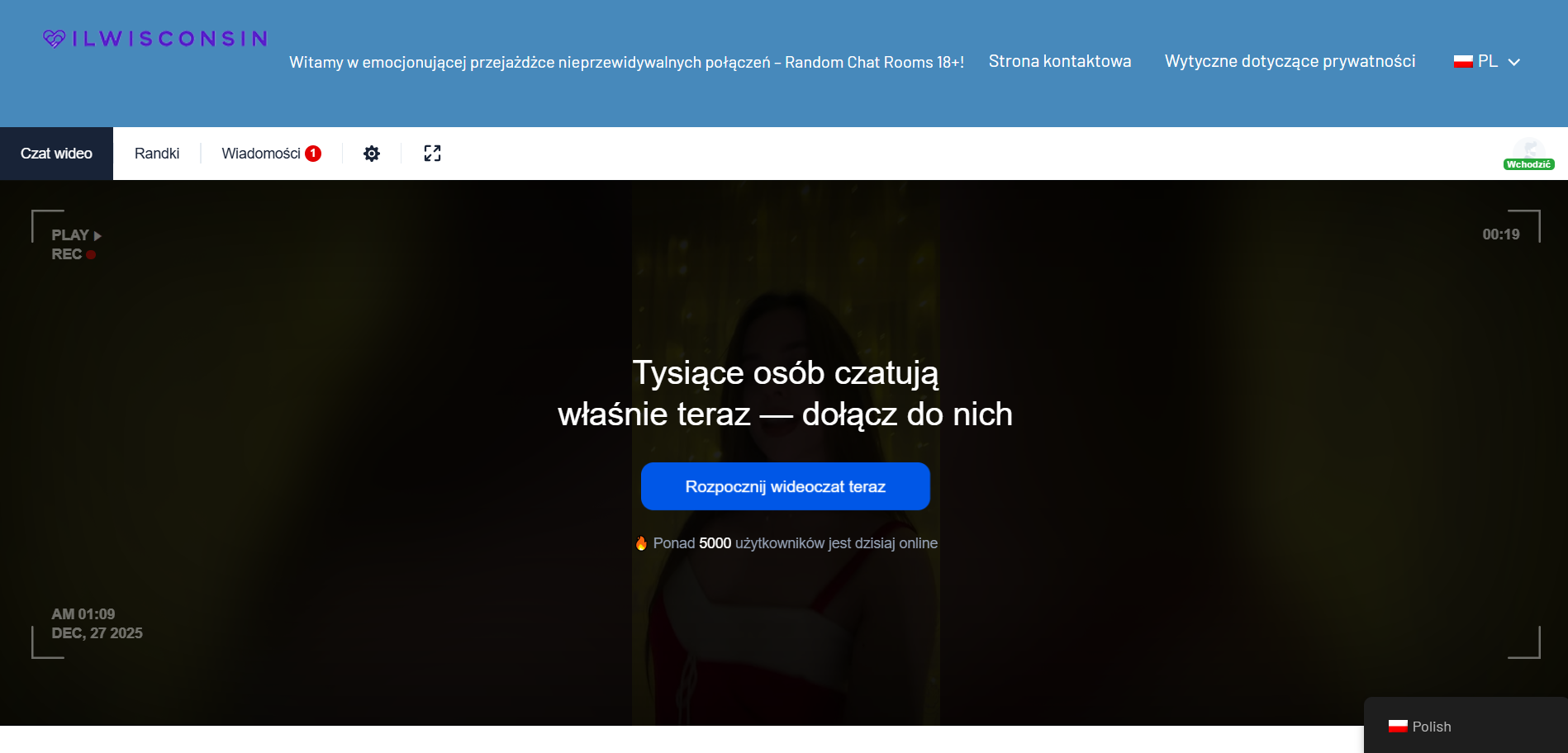Open the Randki tab
Screen dimensions: 1568x753
(157, 154)
